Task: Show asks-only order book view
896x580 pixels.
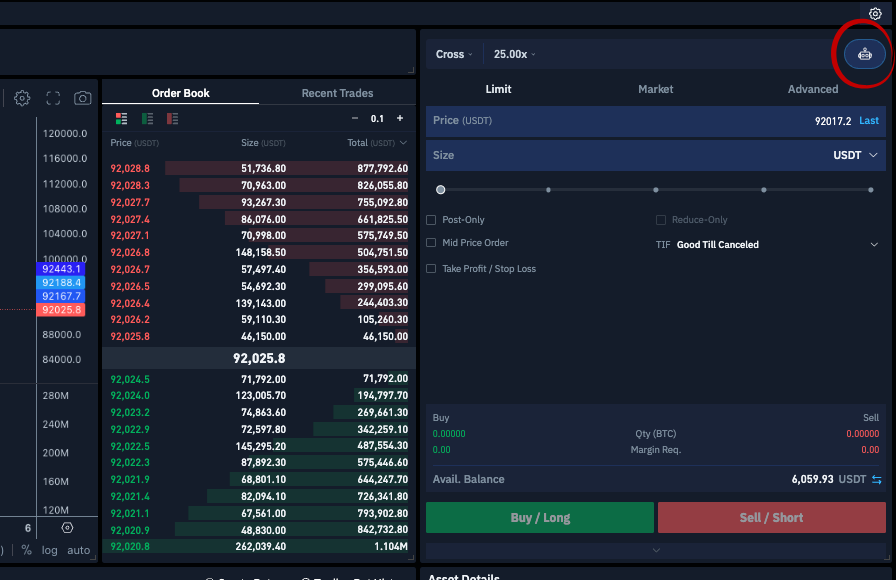Action: [173, 118]
